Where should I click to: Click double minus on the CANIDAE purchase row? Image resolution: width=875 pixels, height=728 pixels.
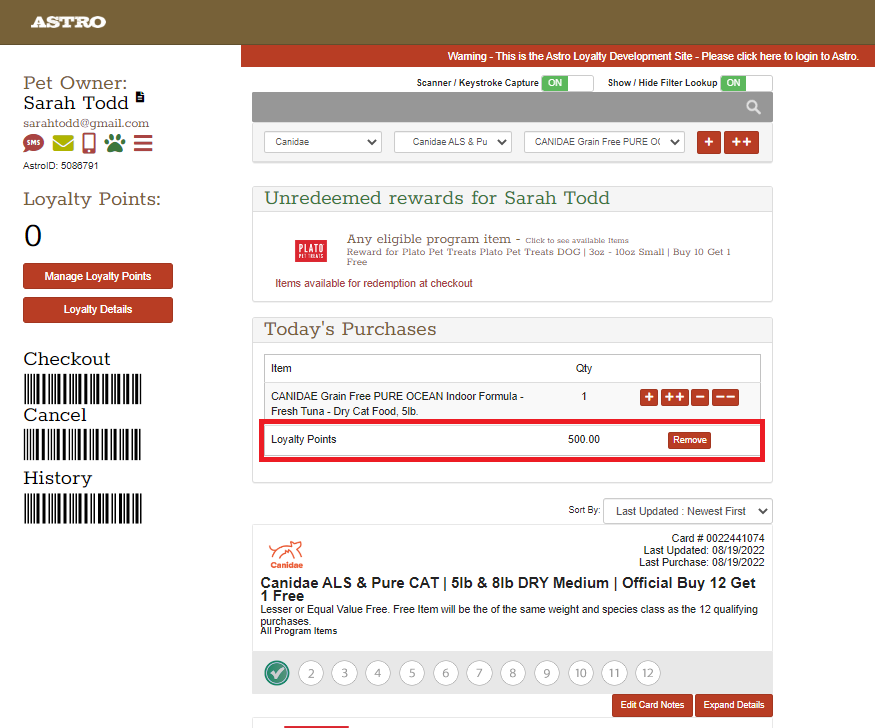[x=725, y=397]
